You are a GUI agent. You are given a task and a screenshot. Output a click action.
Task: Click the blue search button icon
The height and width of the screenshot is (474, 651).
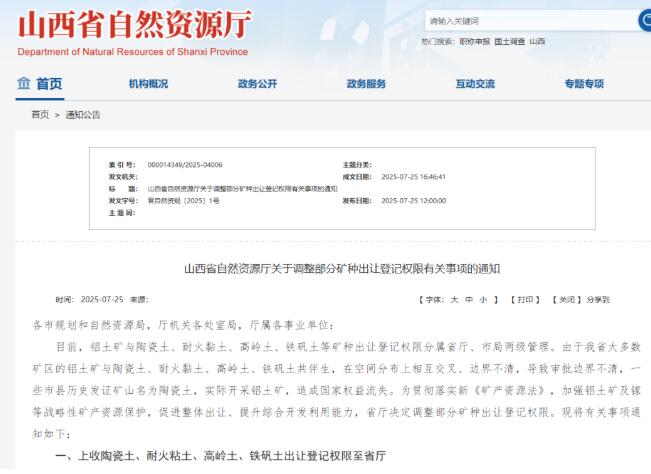tap(645, 20)
